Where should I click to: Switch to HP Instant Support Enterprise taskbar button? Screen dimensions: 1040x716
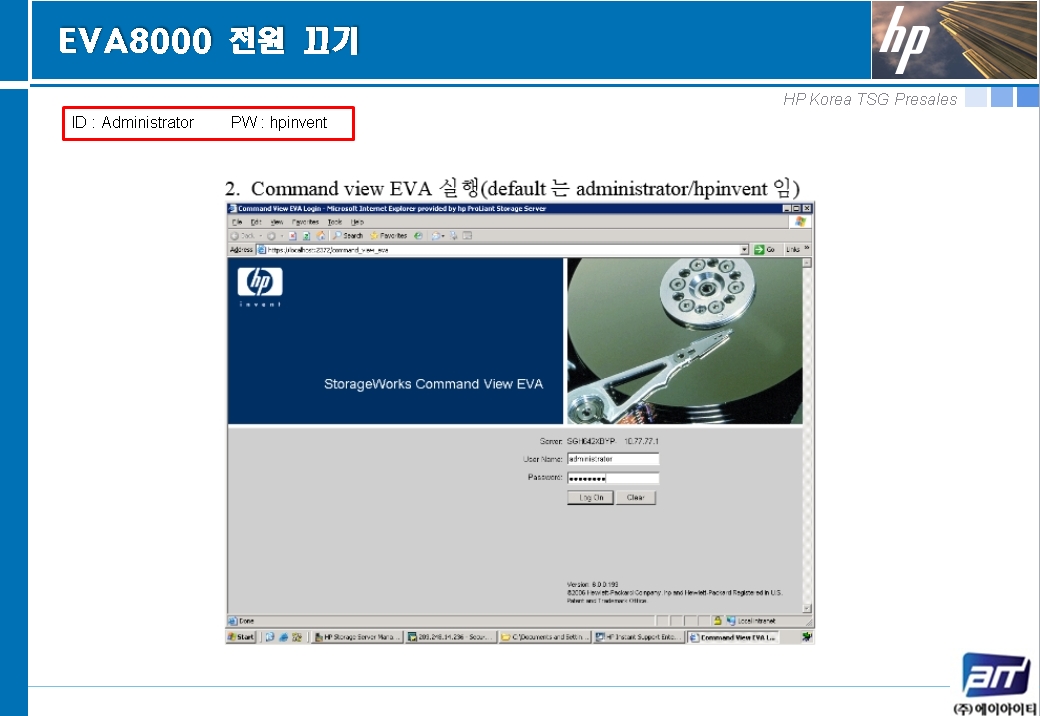point(638,637)
